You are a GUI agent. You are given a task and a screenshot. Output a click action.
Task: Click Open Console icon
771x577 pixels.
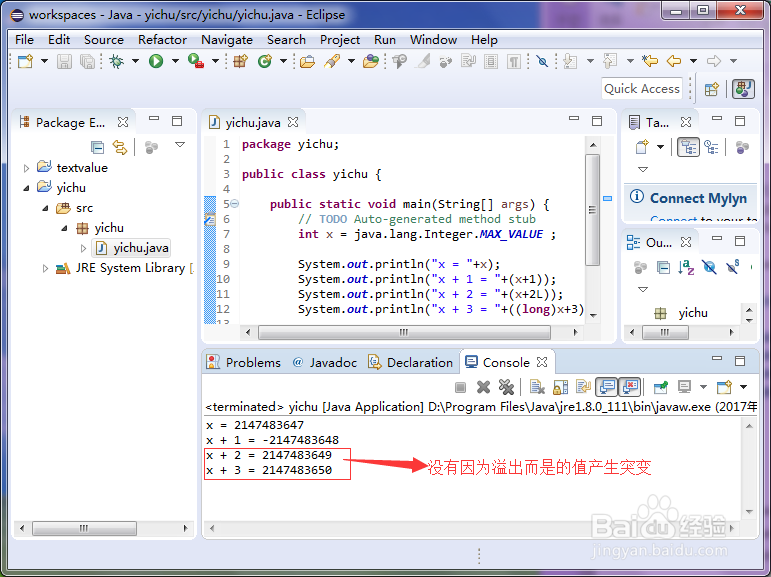click(724, 388)
